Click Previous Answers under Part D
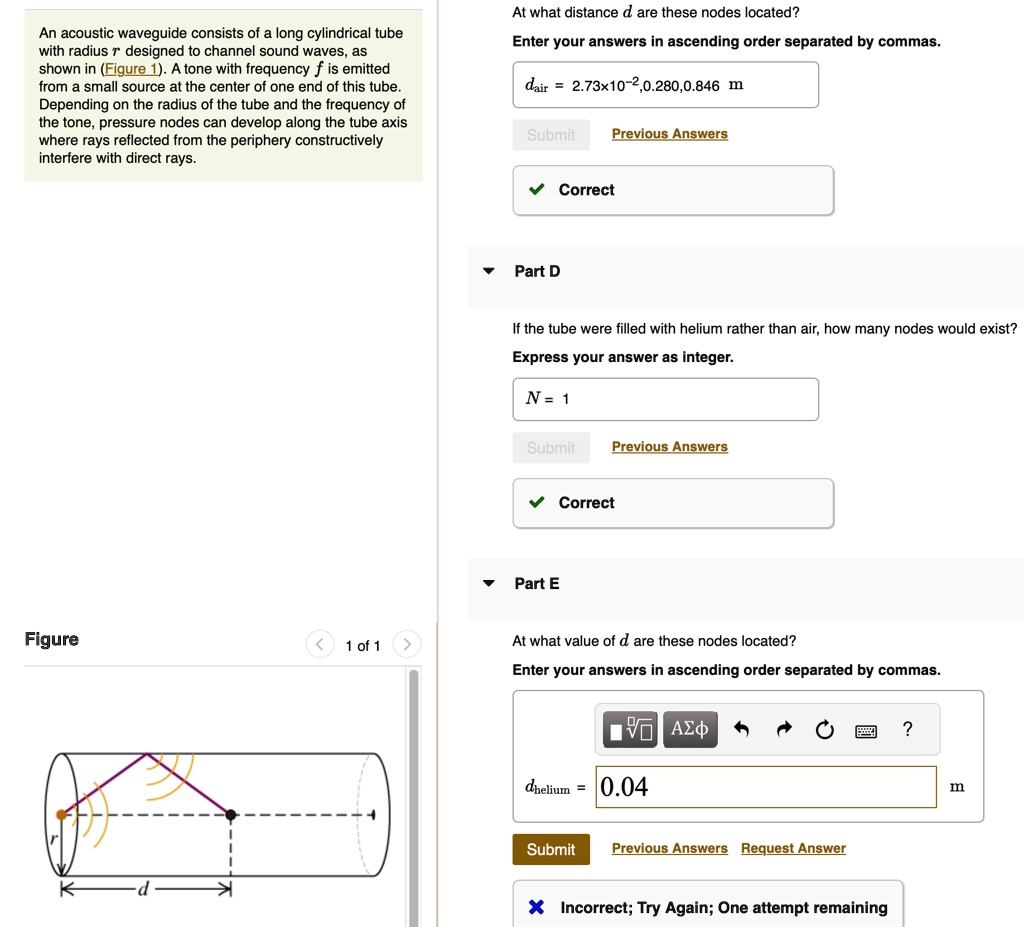This screenshot has height=927, width=1024. click(669, 446)
